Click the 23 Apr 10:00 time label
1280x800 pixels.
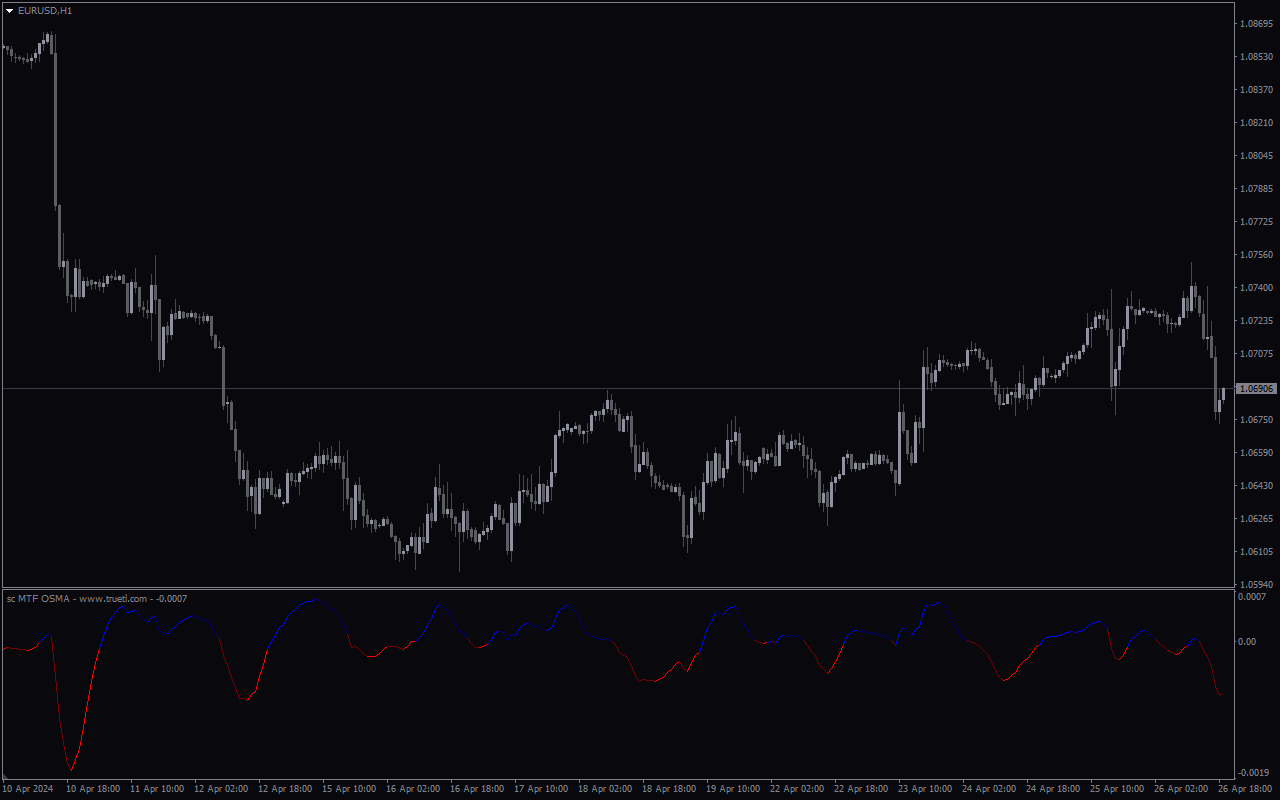click(x=925, y=789)
